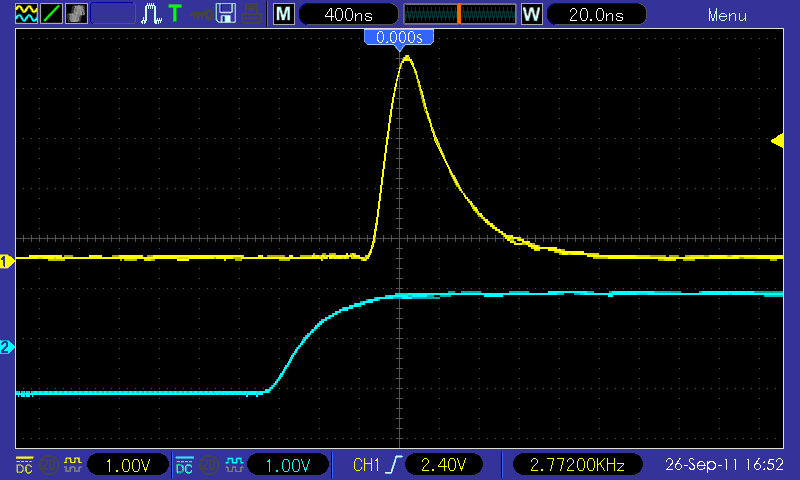This screenshot has height=480, width=800.
Task: Click the CH1 yellow digital filter icon
Action: [x=73, y=465]
